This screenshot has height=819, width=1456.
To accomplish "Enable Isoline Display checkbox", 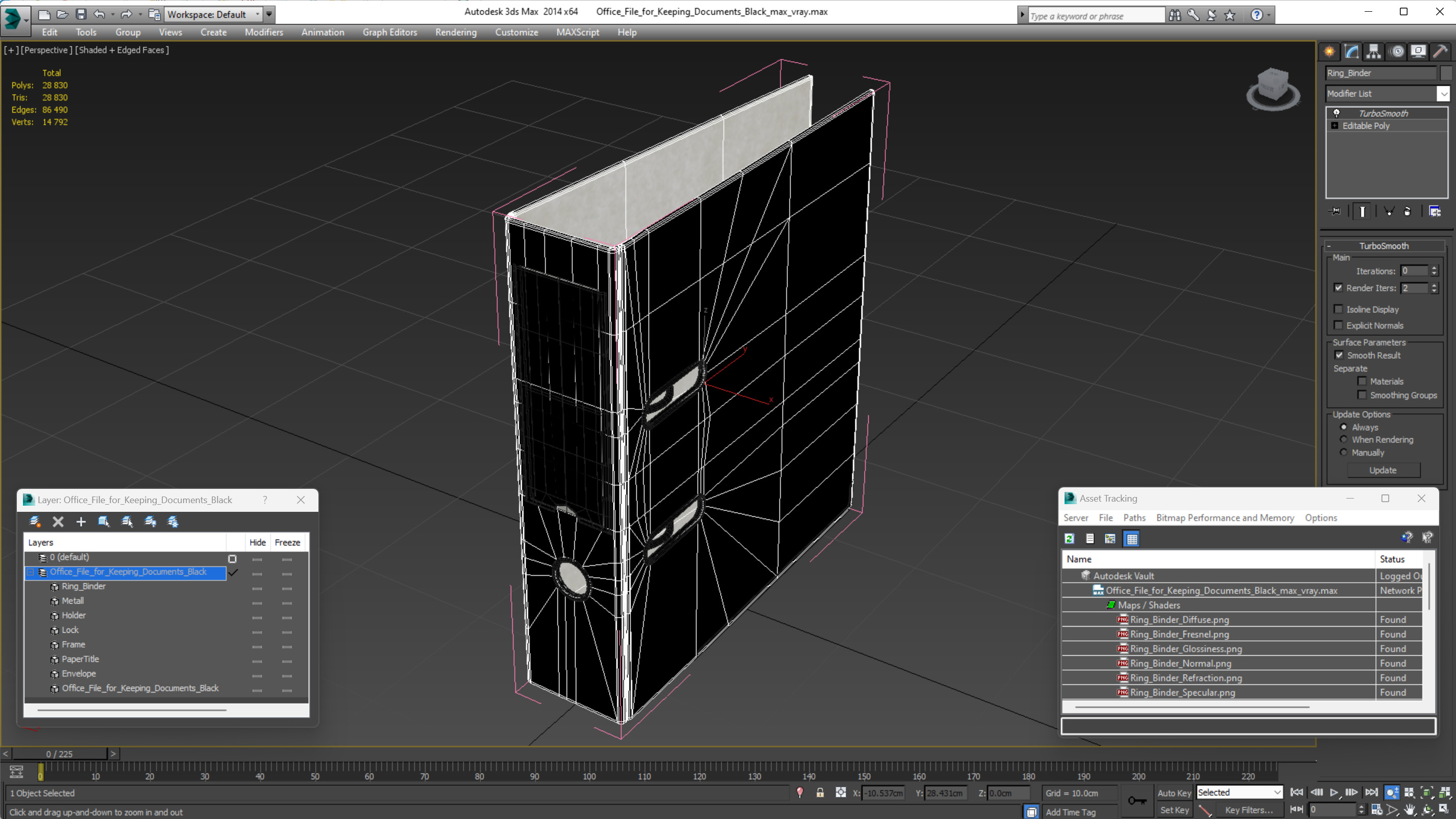I will 1339,309.
